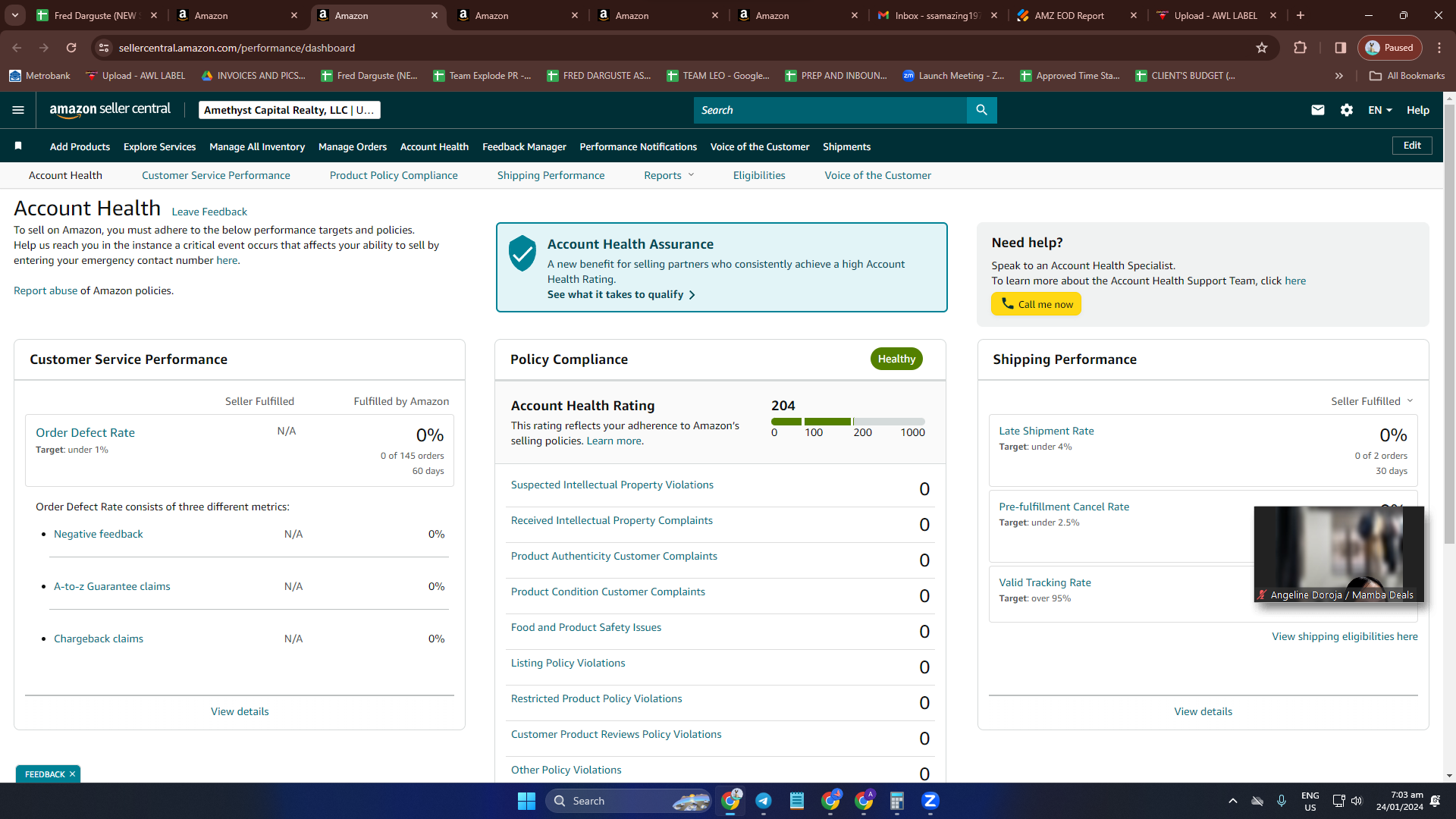Click the search magnifier button
1456x819 pixels.
tap(981, 110)
